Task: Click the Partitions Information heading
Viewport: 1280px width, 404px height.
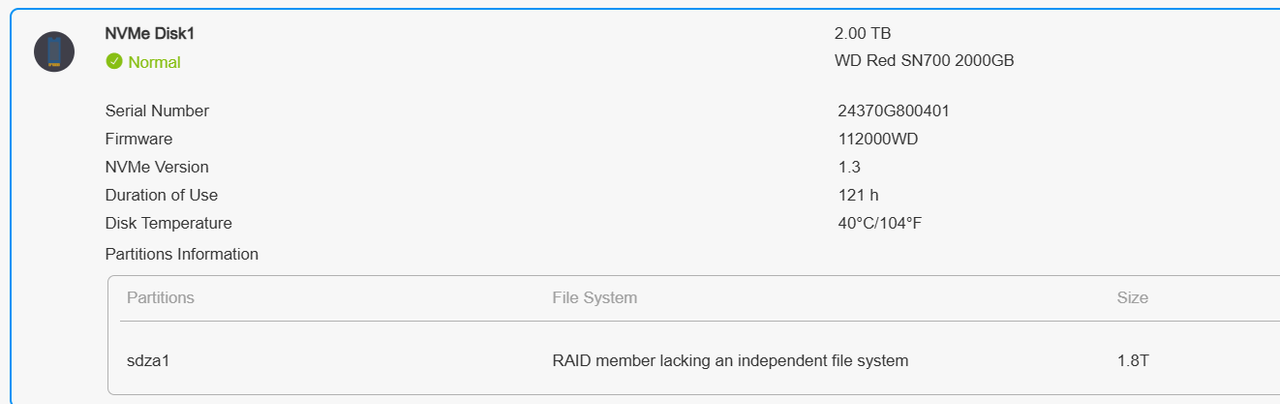Action: [182, 254]
